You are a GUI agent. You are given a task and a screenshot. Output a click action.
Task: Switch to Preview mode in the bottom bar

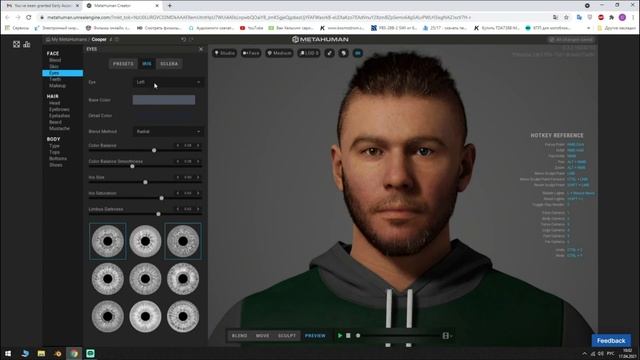pyautogui.click(x=315, y=336)
